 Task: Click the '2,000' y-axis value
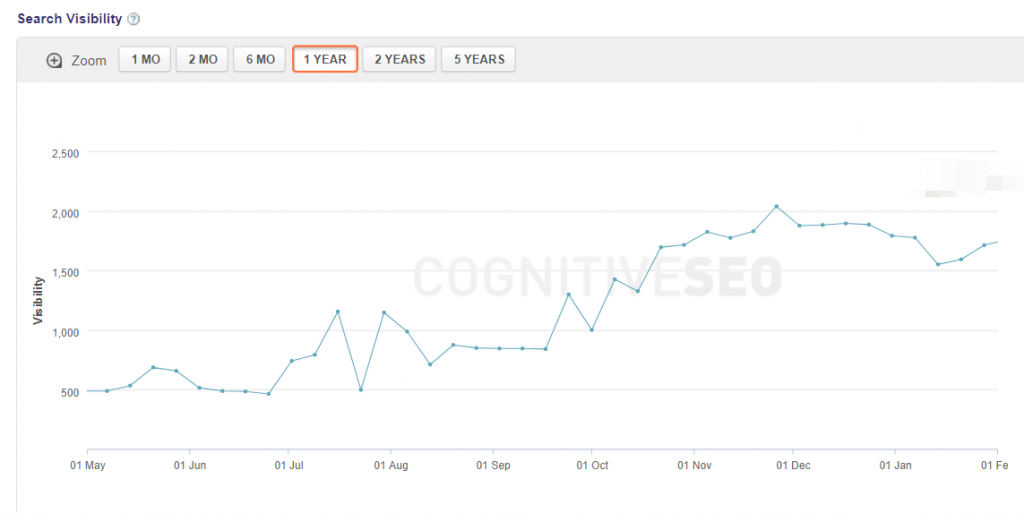[65, 213]
